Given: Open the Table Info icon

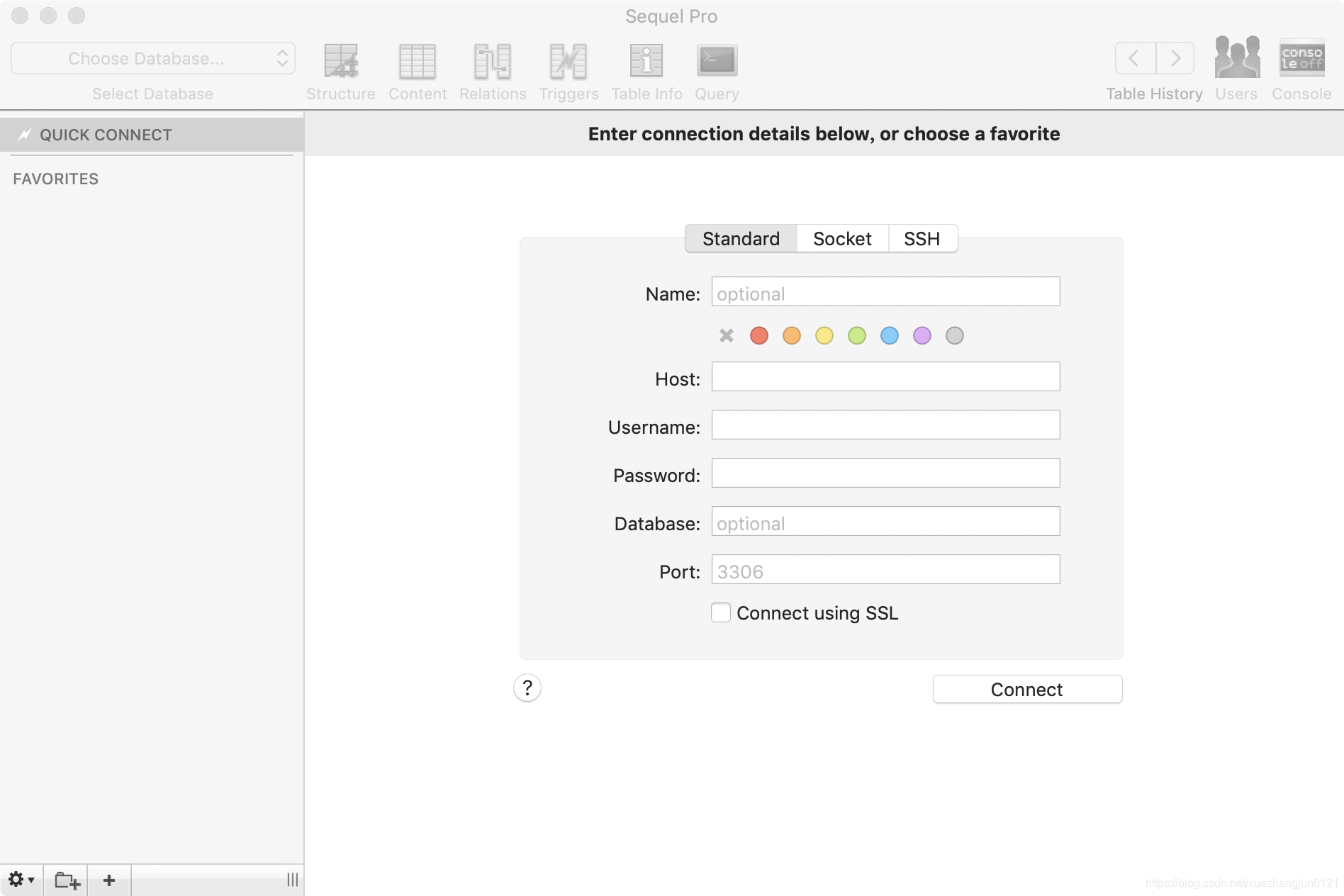Looking at the screenshot, I should tap(646, 61).
